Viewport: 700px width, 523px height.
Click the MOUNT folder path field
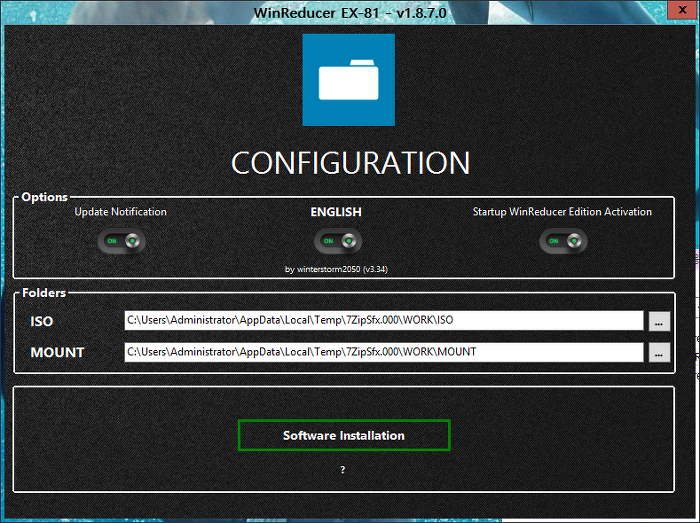tap(384, 352)
